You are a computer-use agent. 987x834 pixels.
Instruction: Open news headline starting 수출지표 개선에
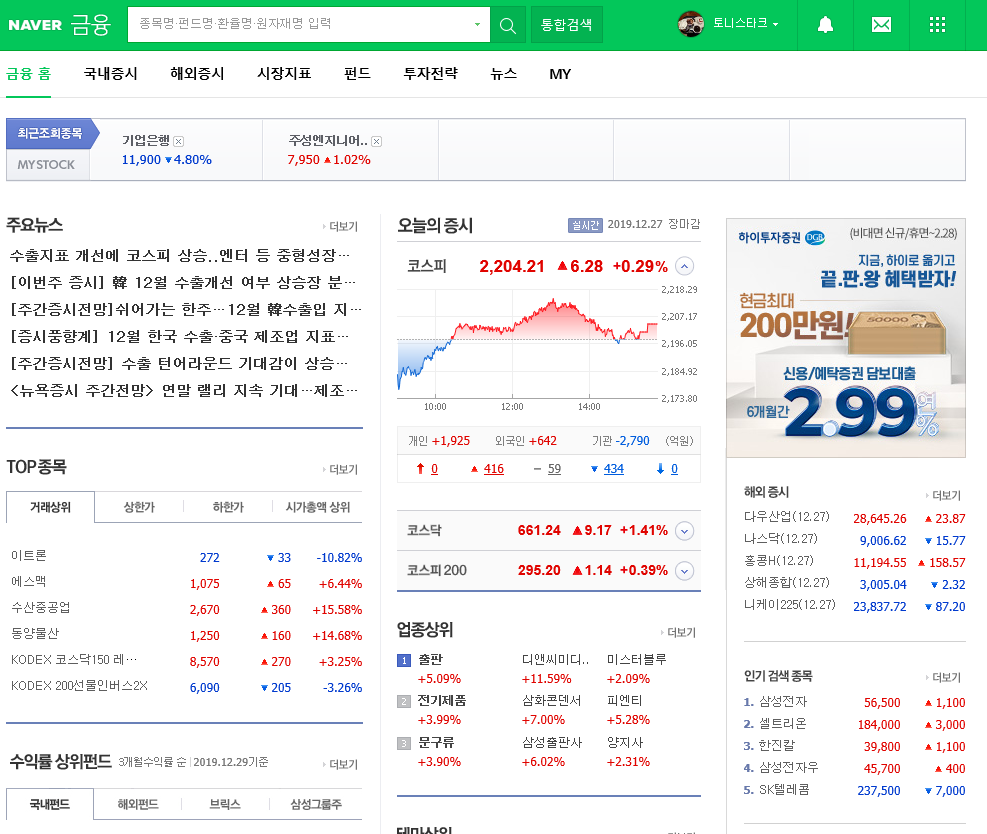tap(179, 256)
